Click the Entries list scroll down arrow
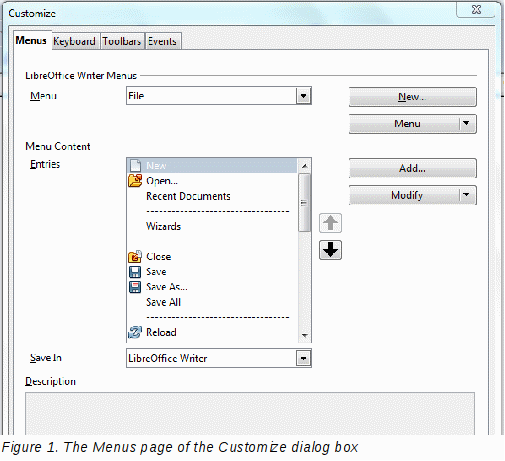 point(304,335)
